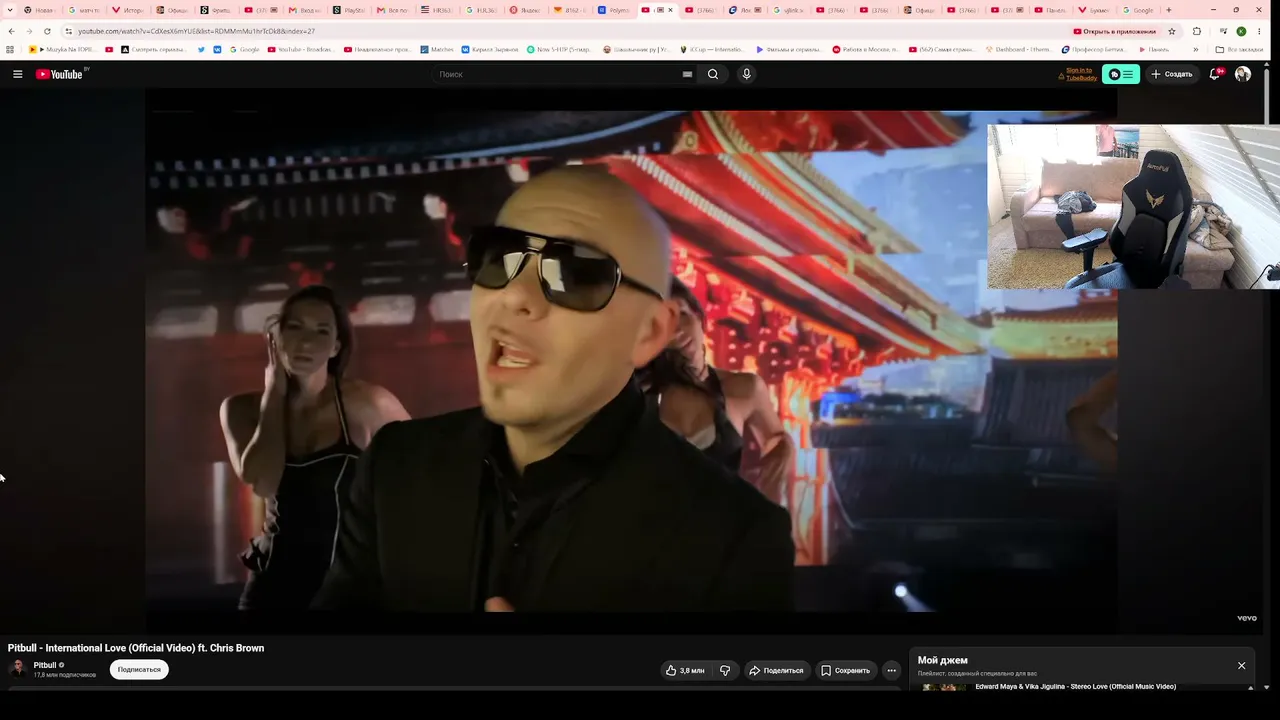Open more actions three-dot menu
This screenshot has height=720, width=1280.
click(x=892, y=670)
